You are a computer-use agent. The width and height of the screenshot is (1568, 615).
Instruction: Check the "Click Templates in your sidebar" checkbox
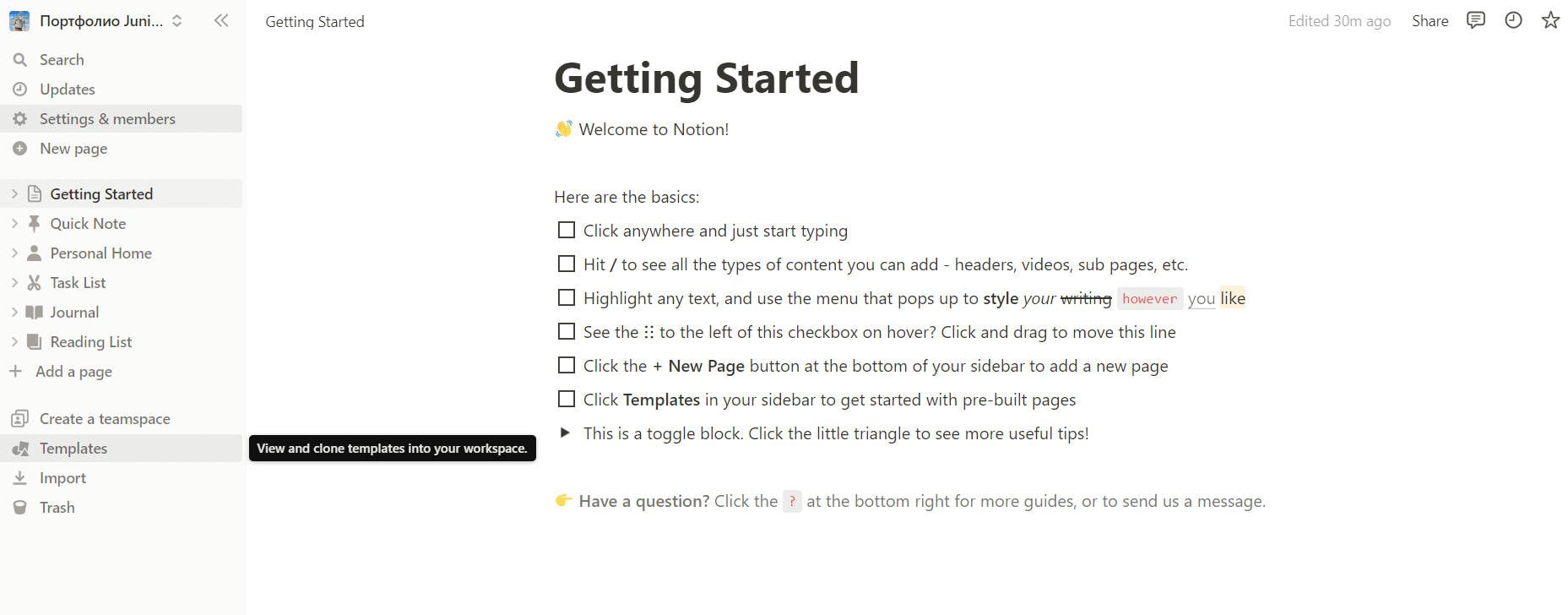(x=567, y=400)
